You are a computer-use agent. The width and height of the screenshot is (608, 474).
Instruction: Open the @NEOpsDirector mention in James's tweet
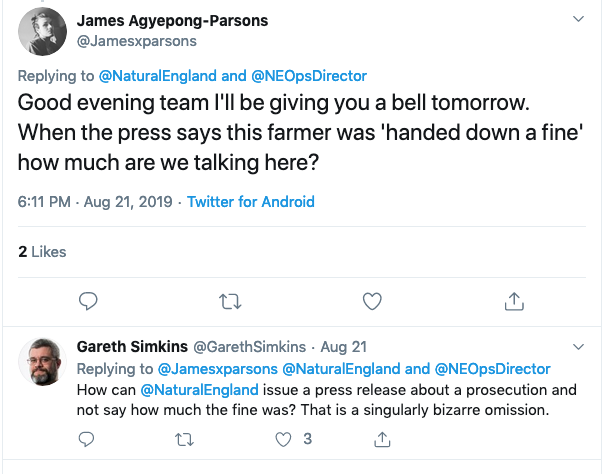tap(311, 75)
